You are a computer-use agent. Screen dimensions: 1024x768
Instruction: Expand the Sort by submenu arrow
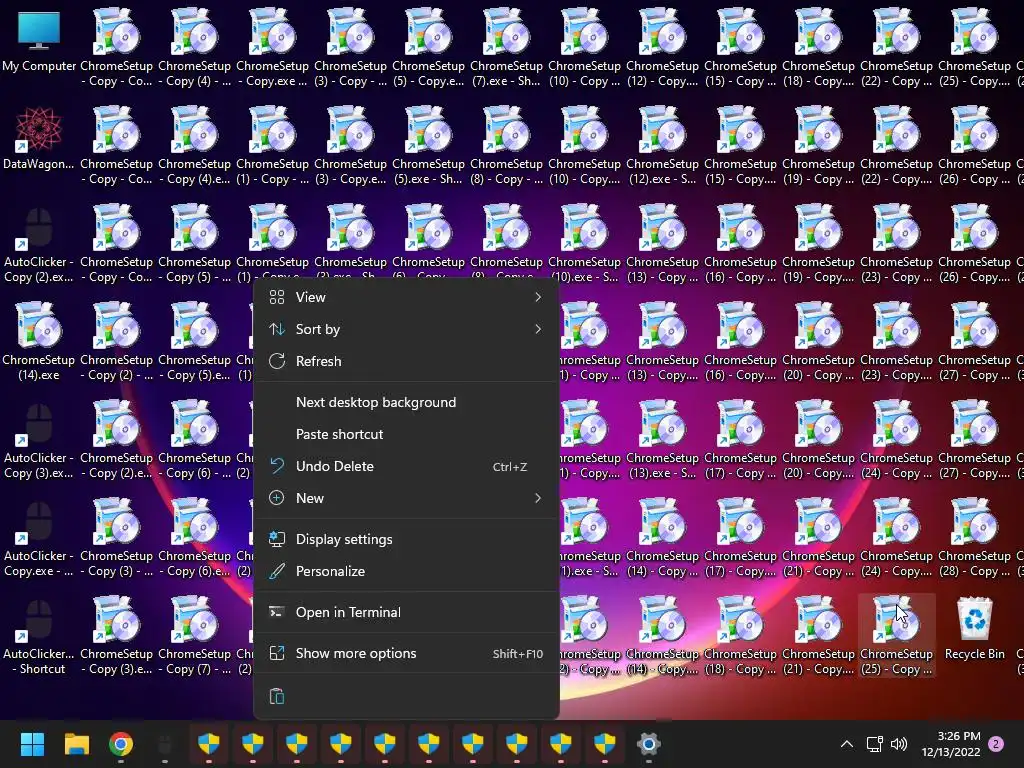pyautogui.click(x=537, y=329)
